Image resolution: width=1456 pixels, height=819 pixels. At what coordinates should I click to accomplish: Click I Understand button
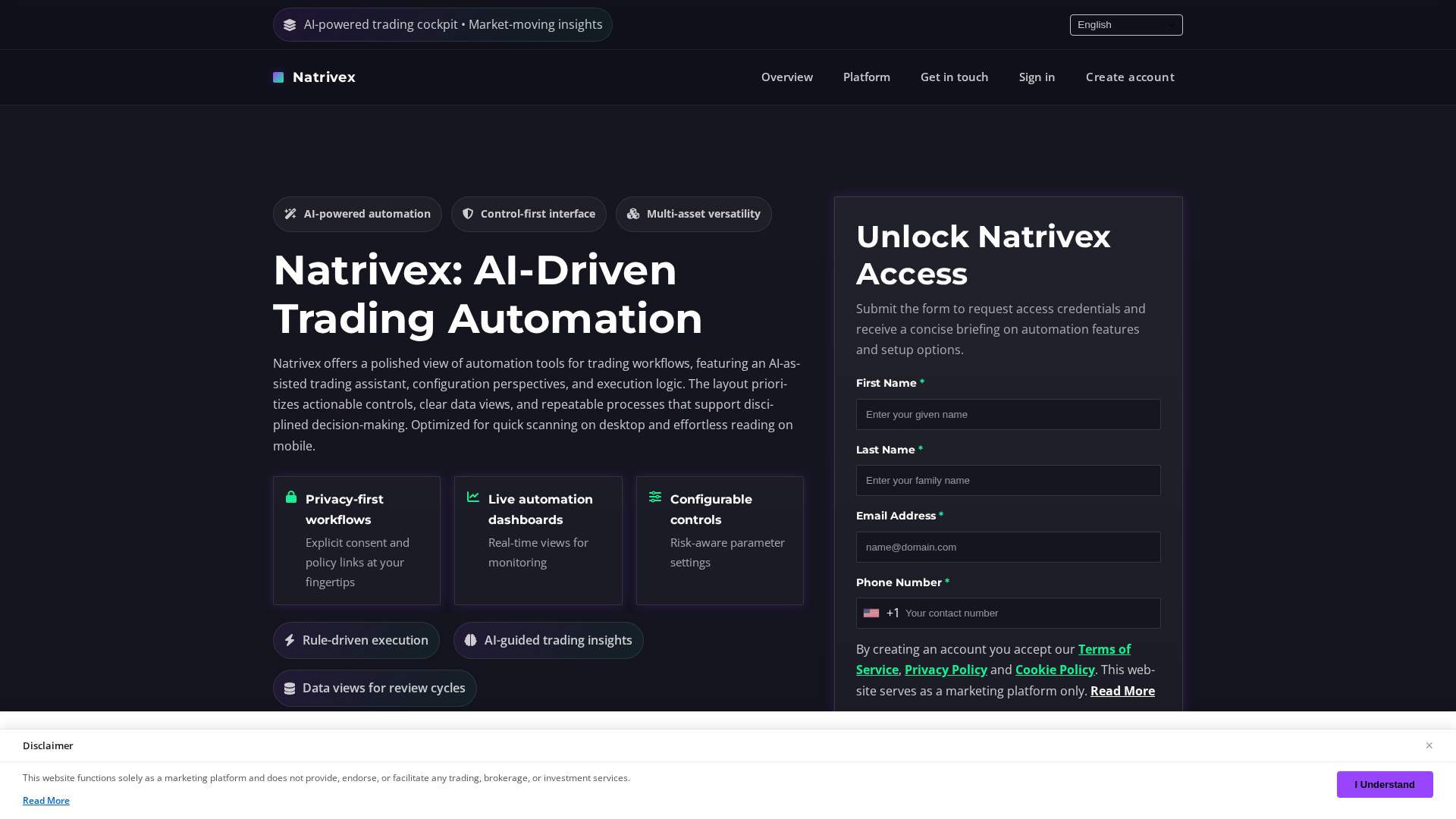tap(1385, 784)
